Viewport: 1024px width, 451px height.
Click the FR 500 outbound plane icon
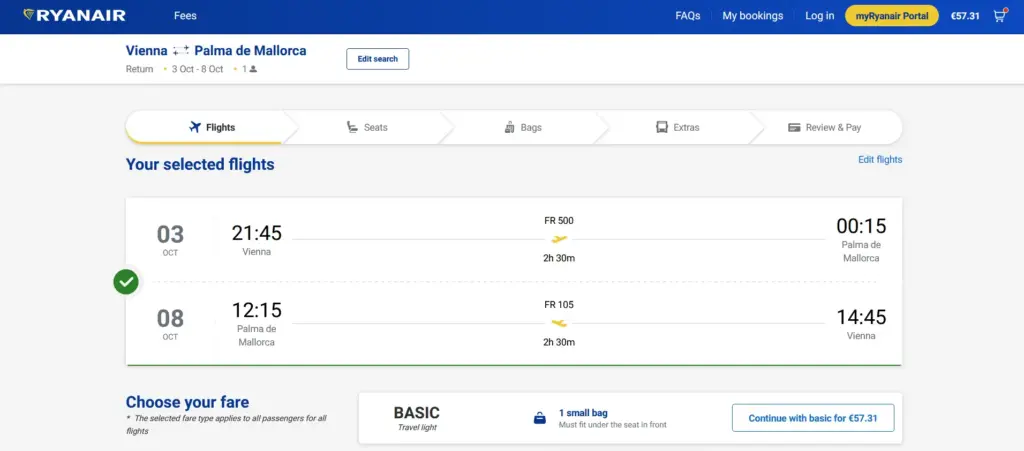560,239
